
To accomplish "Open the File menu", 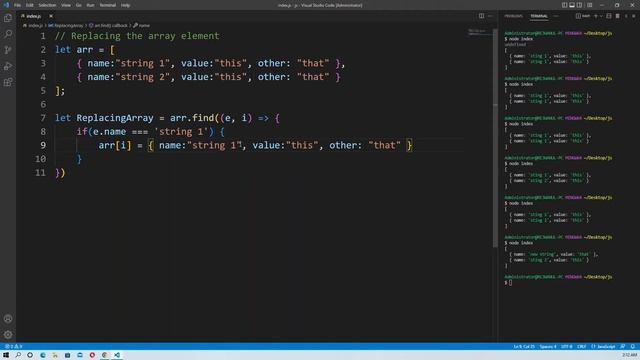I will (x=18, y=5).
